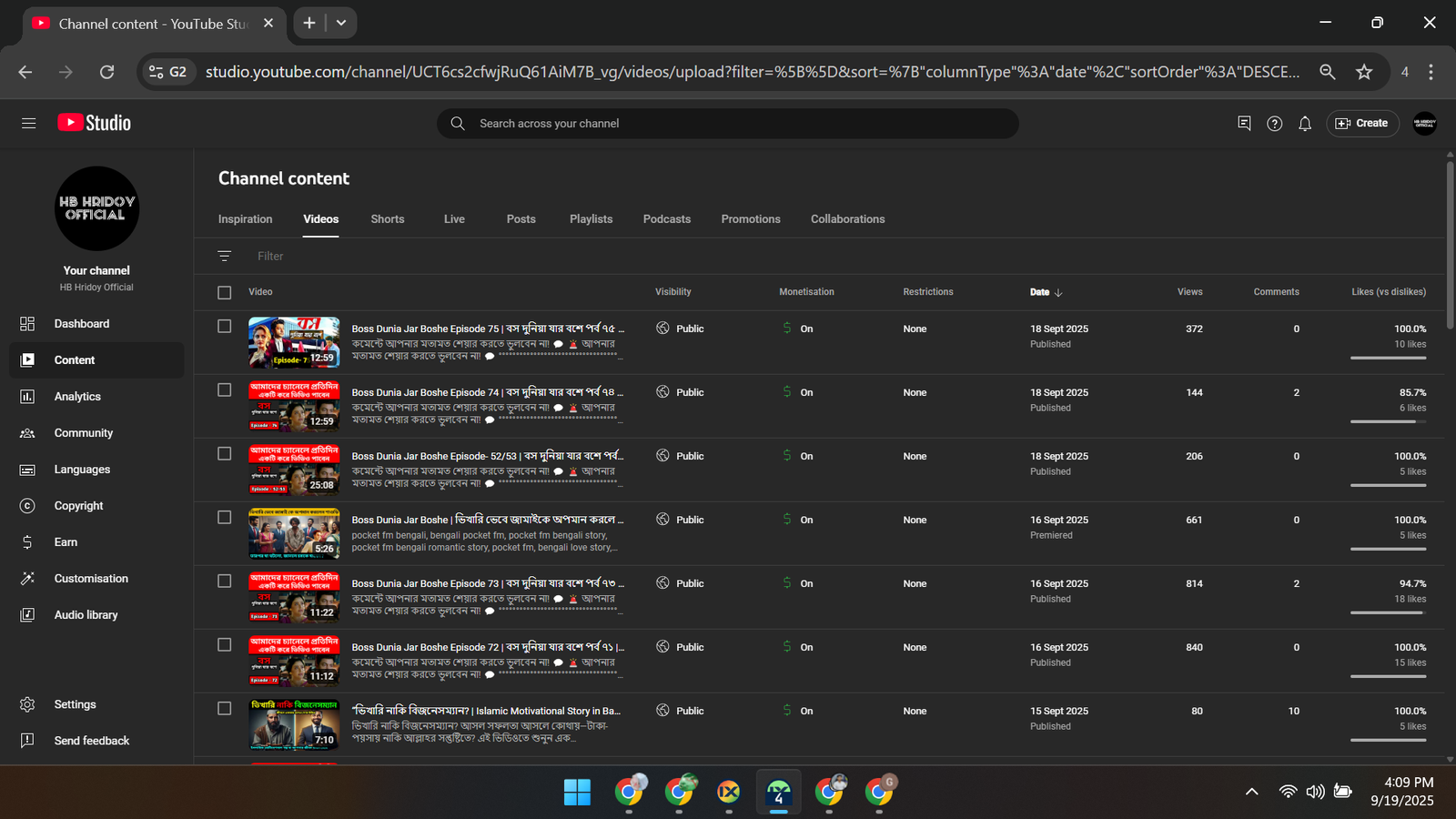Sort by the Date column arrow

(1058, 292)
